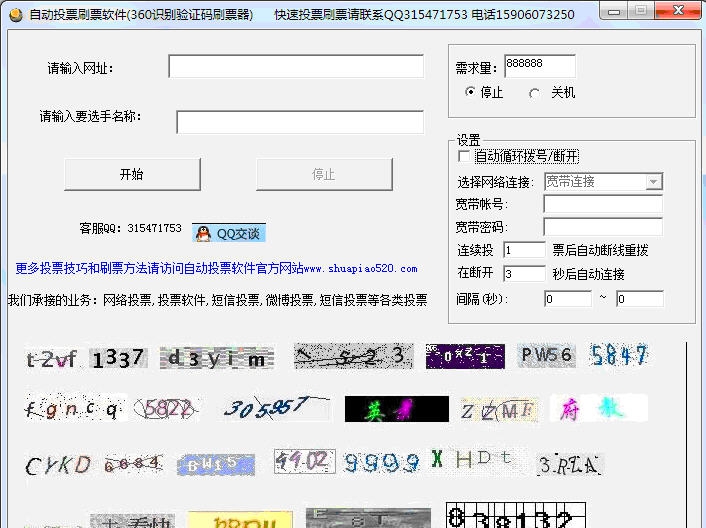Viewport: 706px width, 528px height.
Task: Click the 在断开 seconds field
Action: (x=524, y=273)
